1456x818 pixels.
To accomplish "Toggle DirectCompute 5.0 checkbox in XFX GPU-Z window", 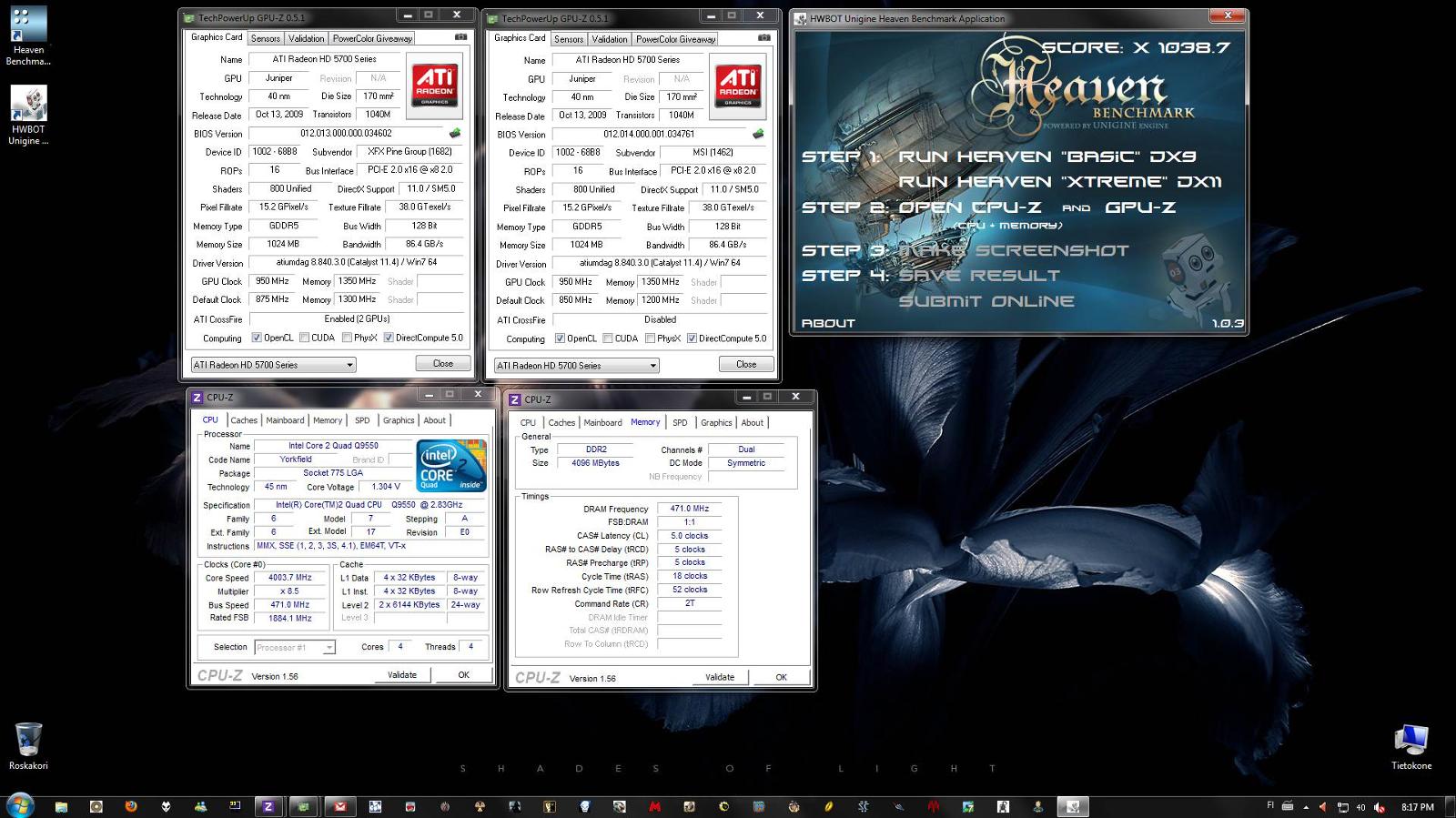I will tap(389, 338).
